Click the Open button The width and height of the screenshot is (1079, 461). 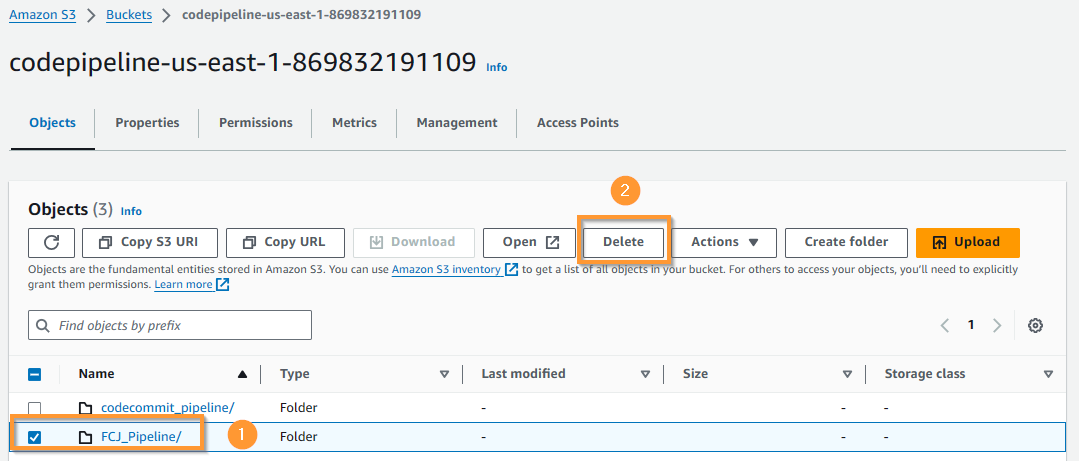coord(529,242)
